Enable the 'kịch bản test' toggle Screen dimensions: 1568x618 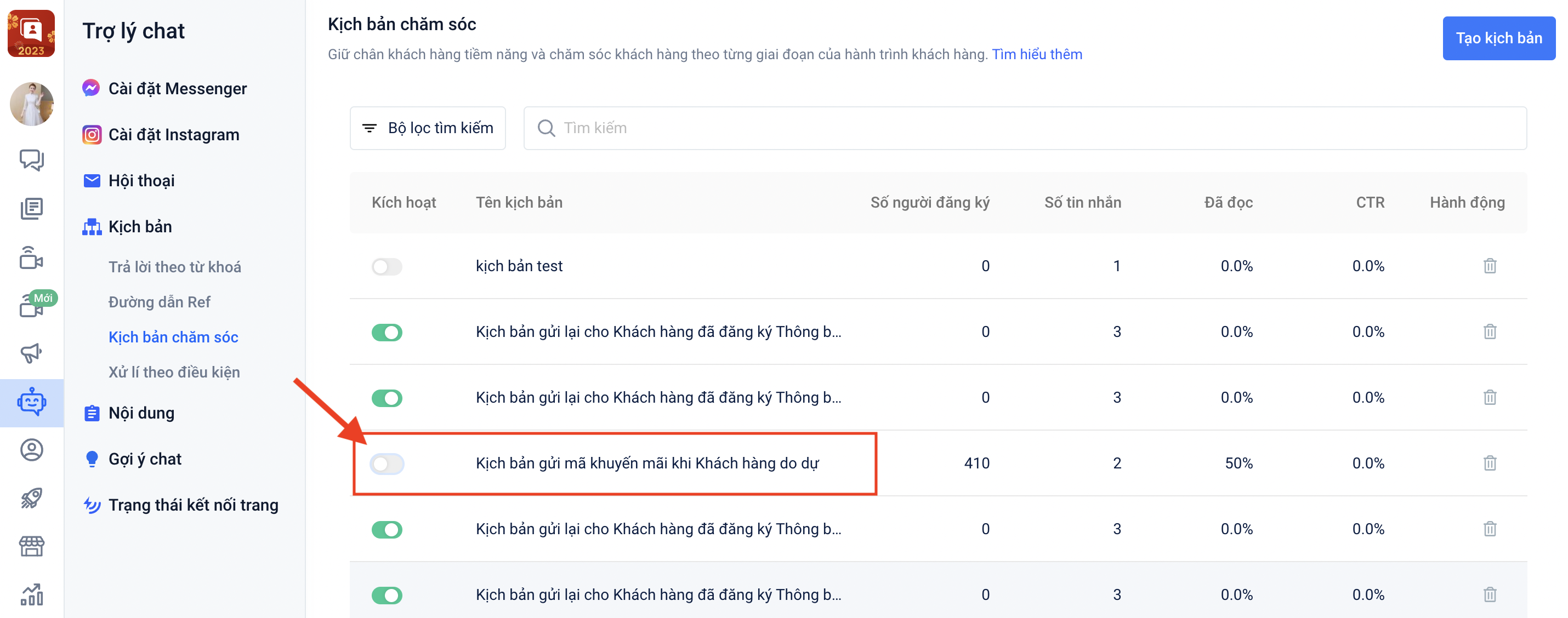387,266
